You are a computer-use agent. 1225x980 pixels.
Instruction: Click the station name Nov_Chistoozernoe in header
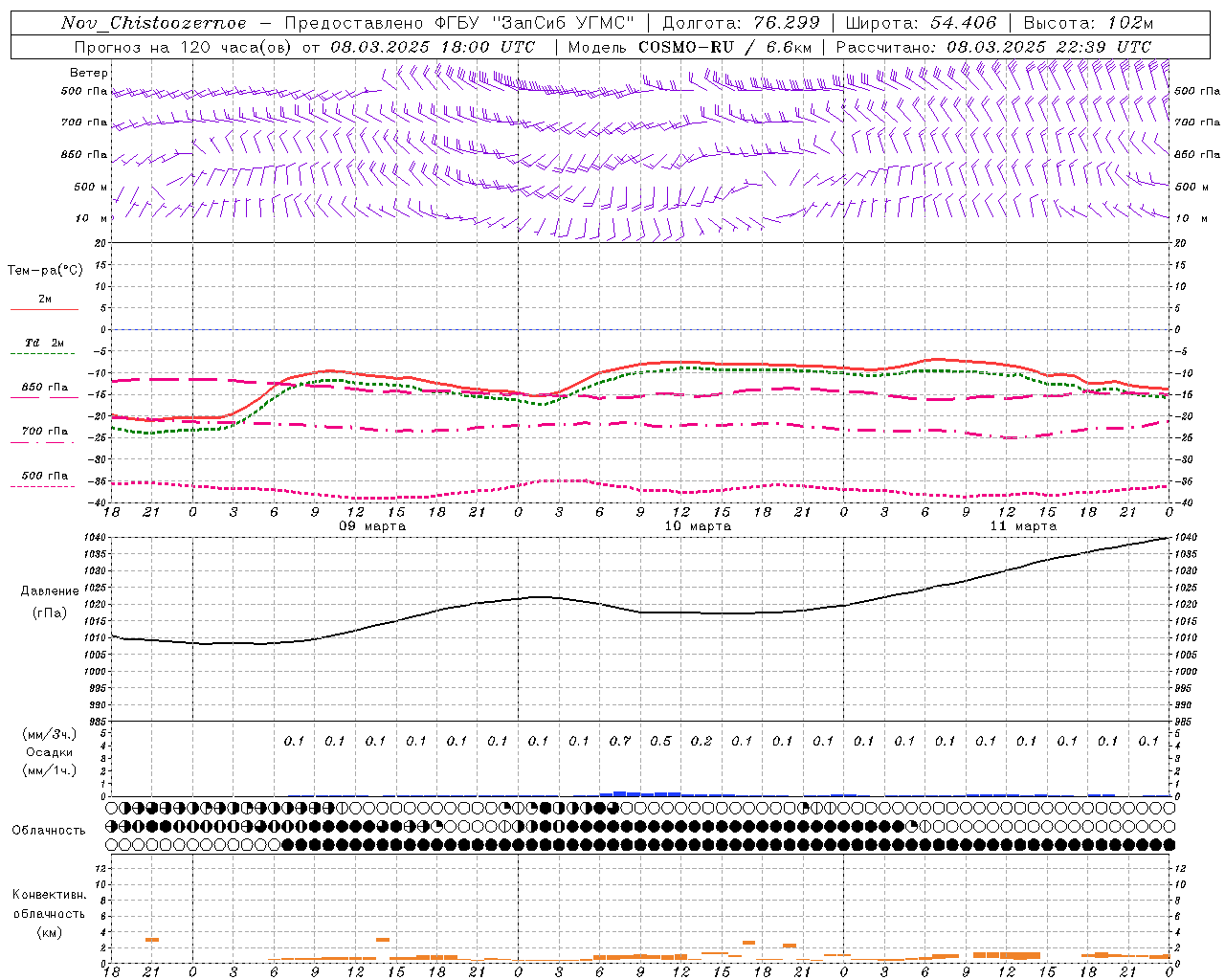click(154, 23)
